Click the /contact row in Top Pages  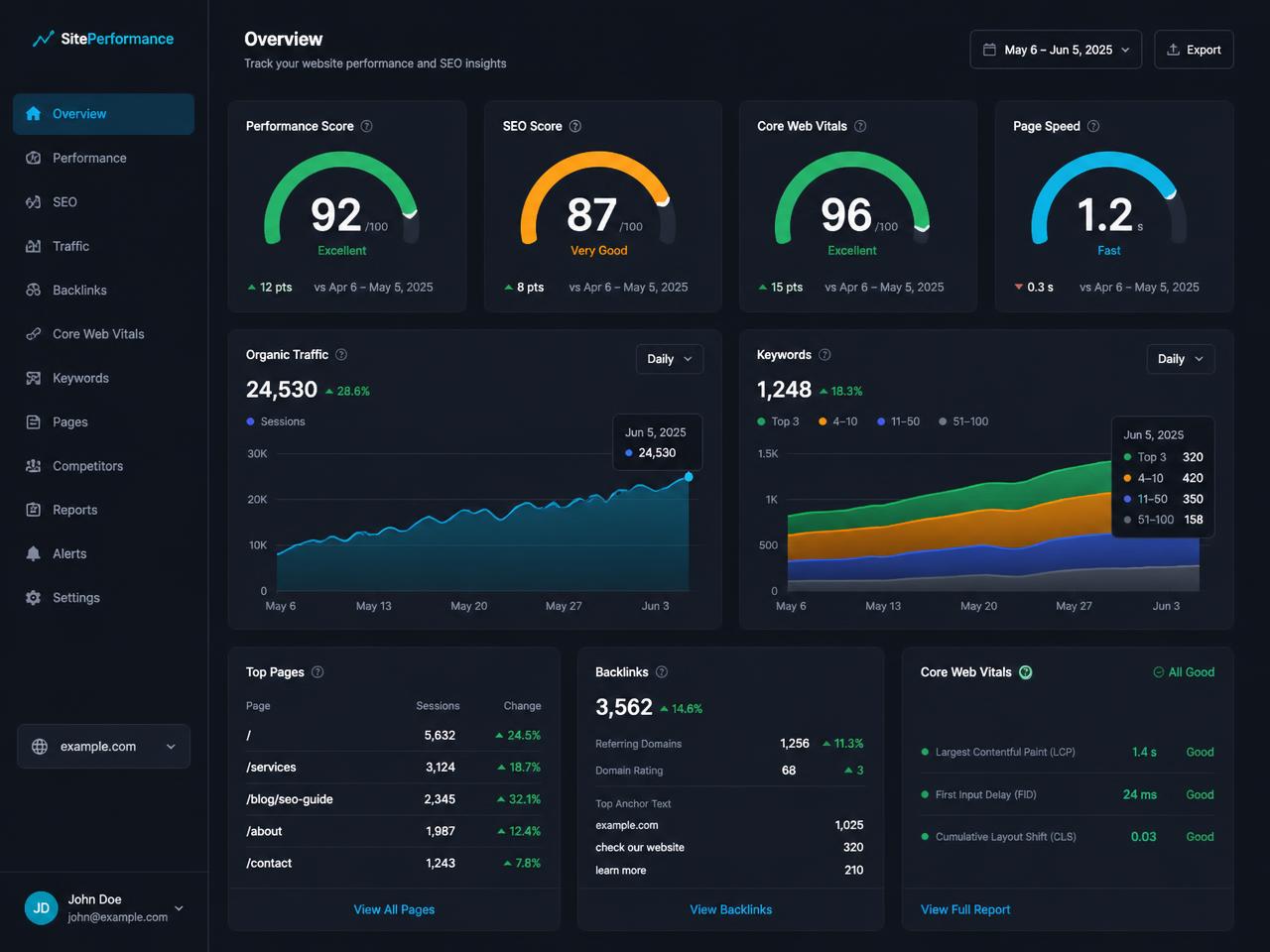click(x=394, y=864)
